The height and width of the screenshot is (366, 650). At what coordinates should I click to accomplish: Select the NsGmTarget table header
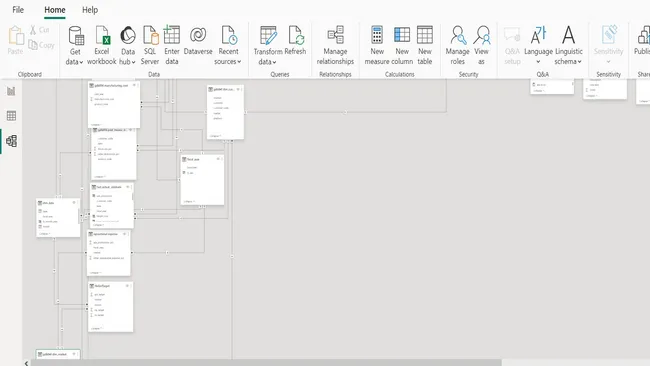click(111, 286)
